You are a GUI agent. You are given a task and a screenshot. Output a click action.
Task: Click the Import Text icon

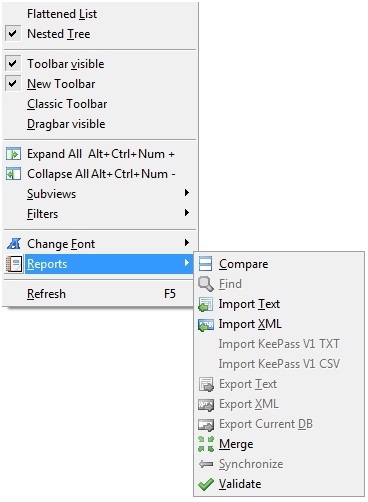click(x=205, y=304)
